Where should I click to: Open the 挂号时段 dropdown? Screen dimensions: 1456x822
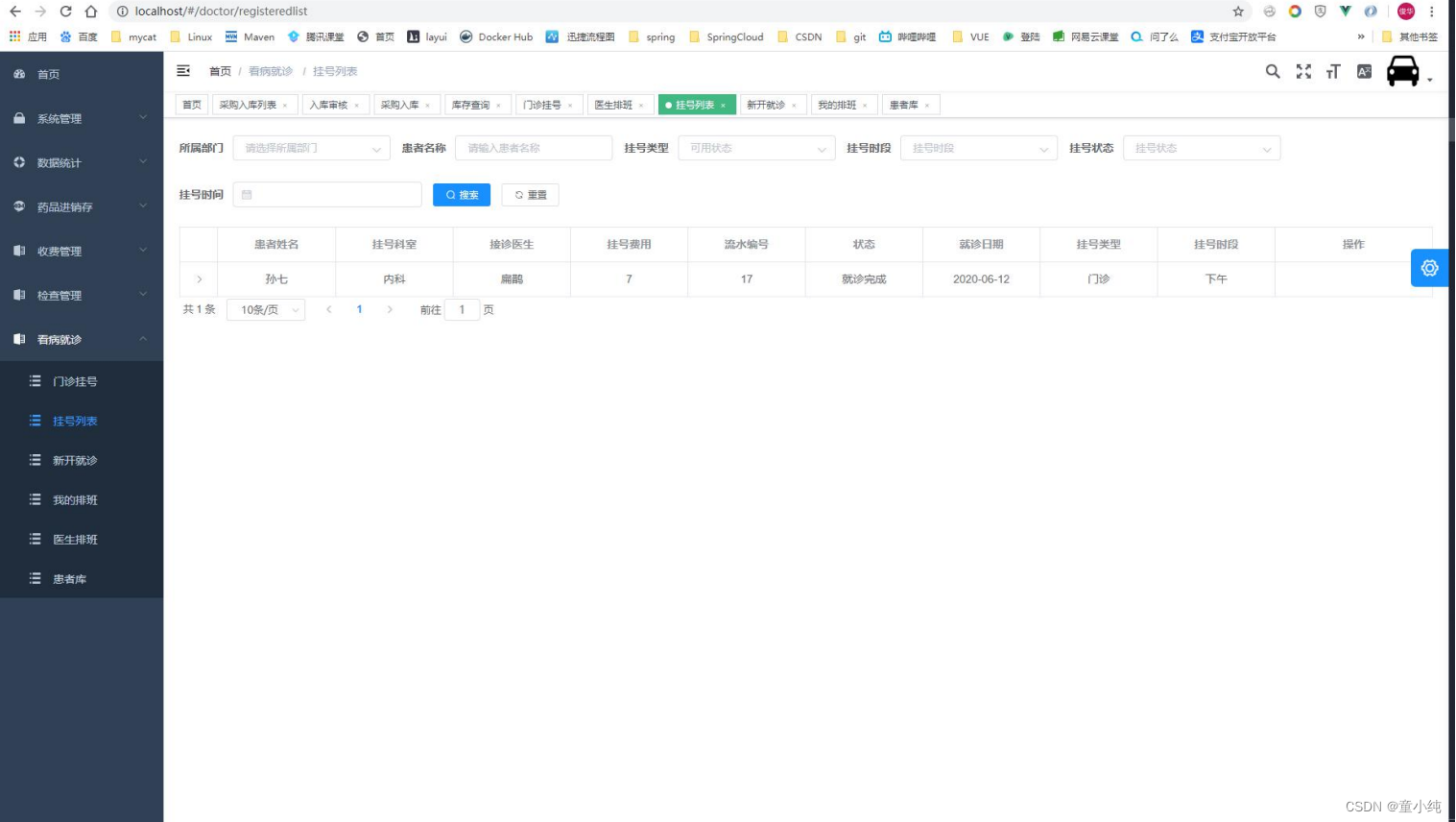[x=979, y=148]
